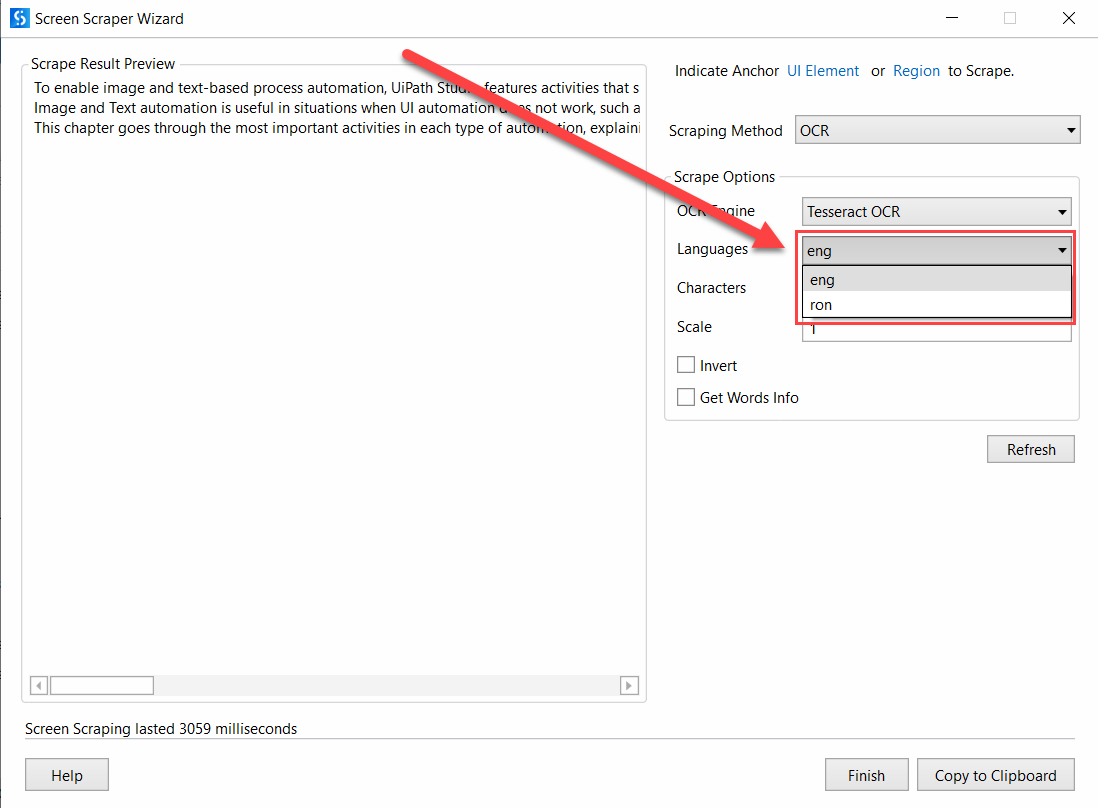Click Copy to Clipboard button
Viewport: 1098px width, 808px height.
(x=995, y=775)
